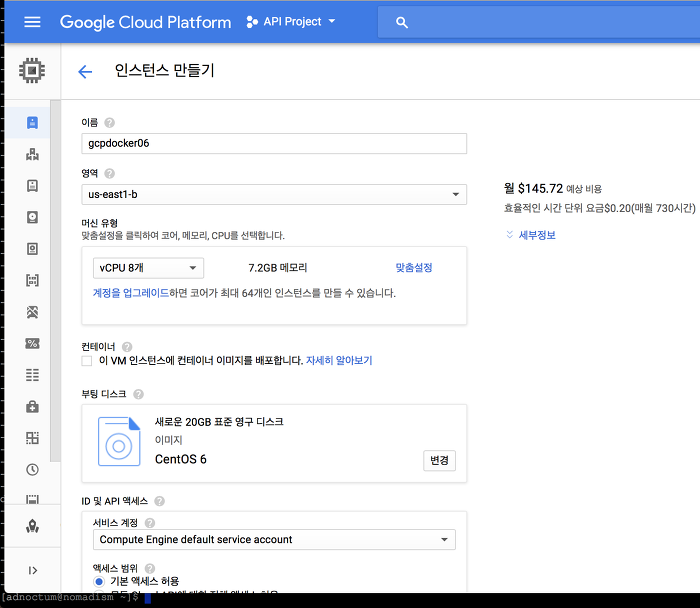Focus the gcpdocker06 name input field
The image size is (700, 608).
274,143
